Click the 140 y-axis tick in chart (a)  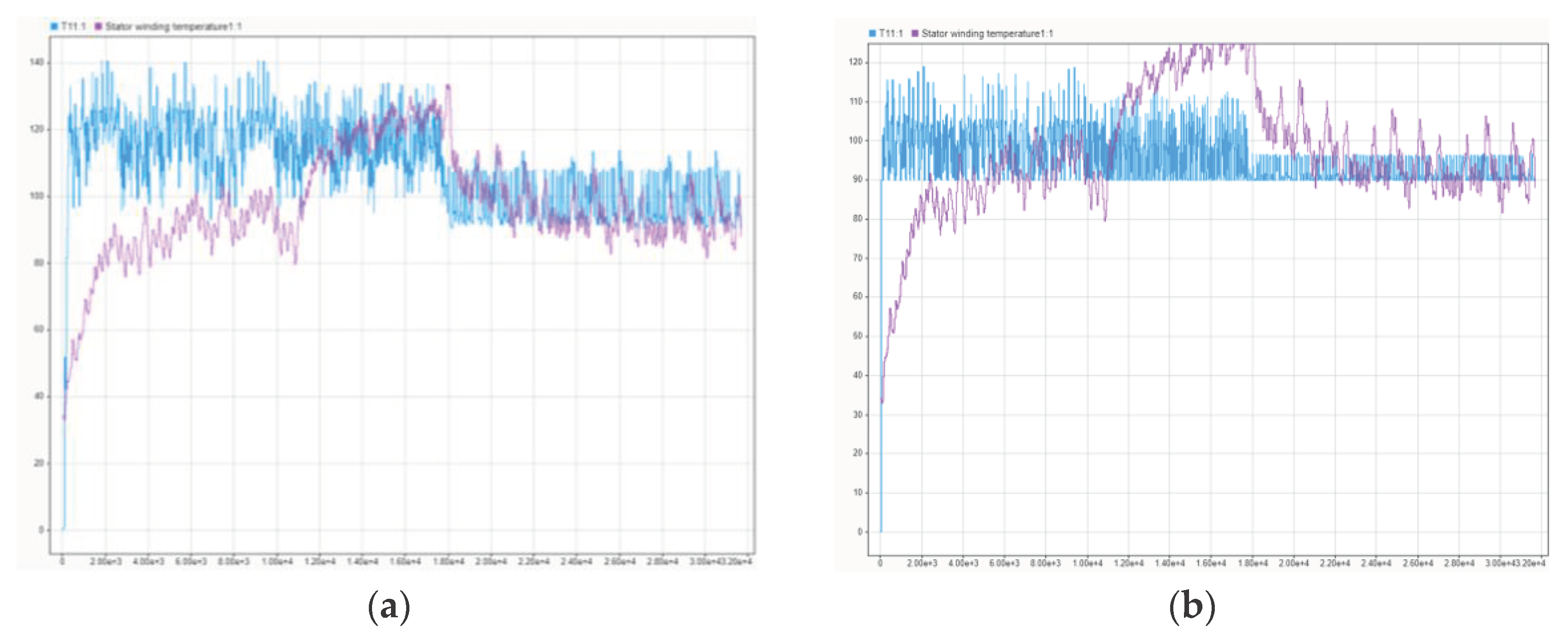tap(36, 62)
